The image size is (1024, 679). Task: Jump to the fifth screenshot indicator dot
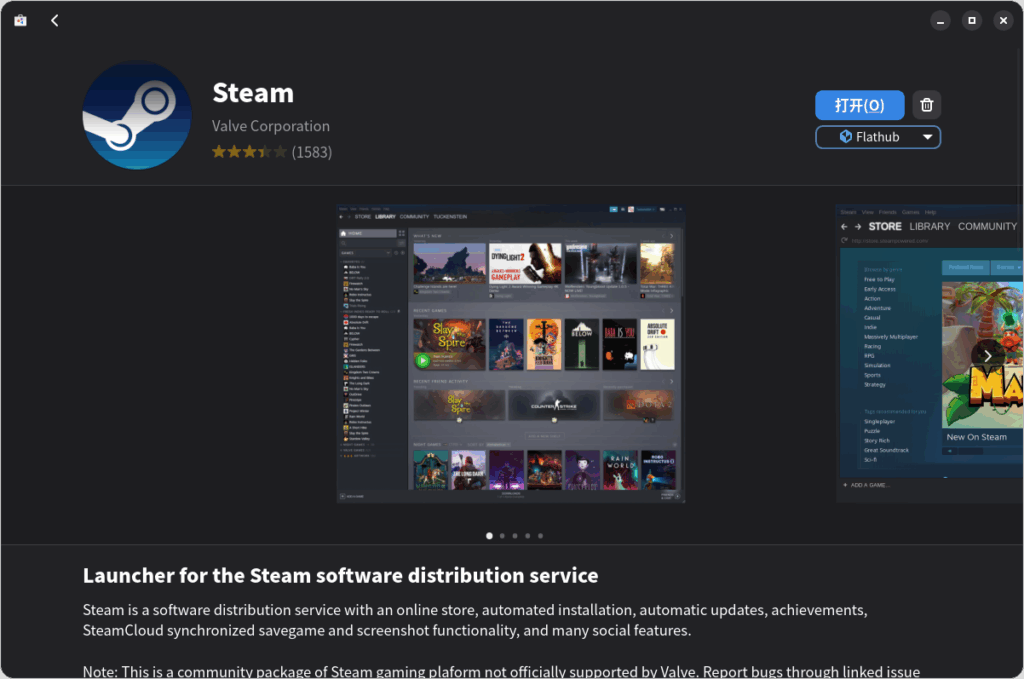(x=540, y=536)
